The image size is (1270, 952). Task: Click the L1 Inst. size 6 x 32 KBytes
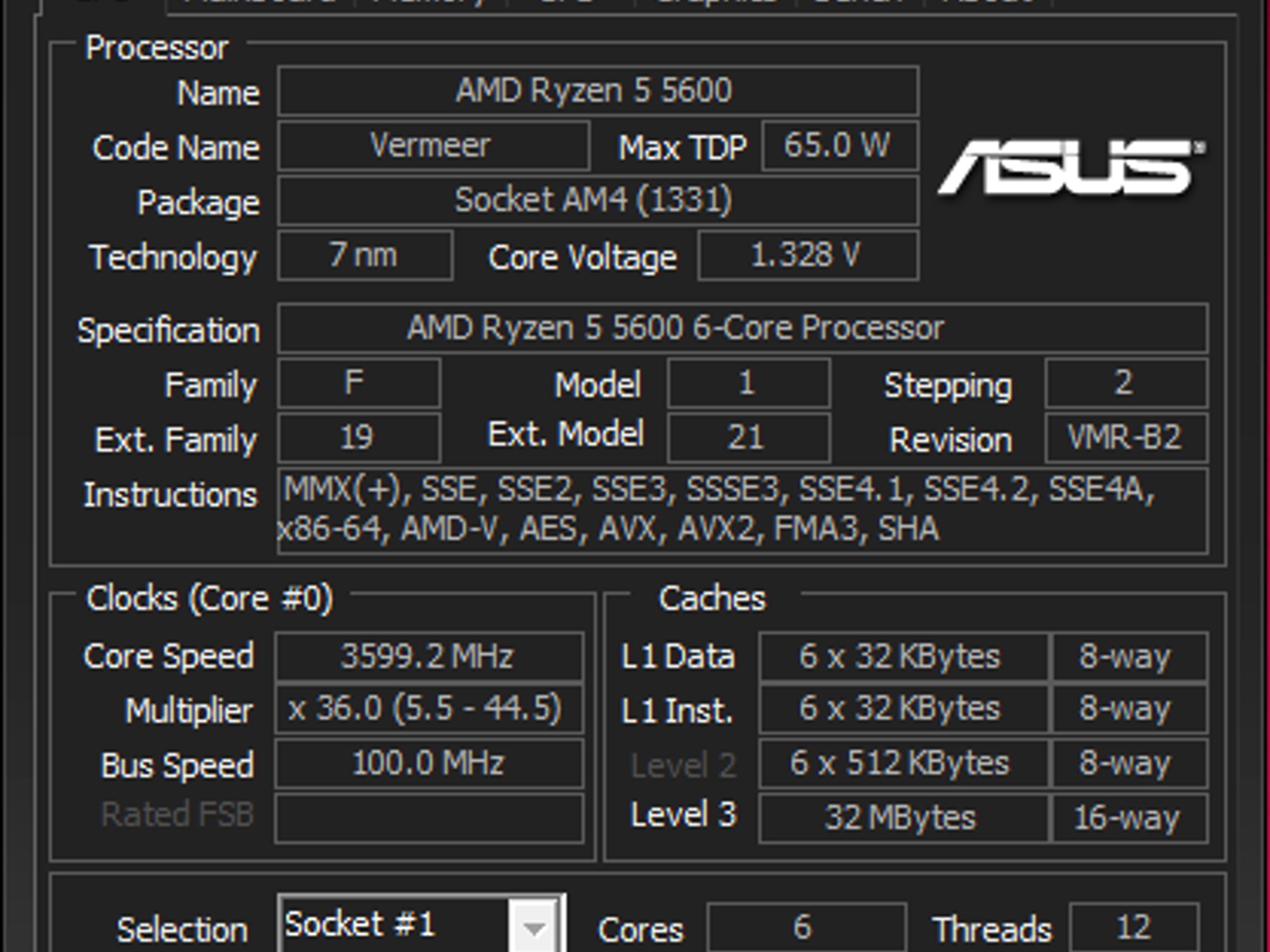tap(903, 708)
